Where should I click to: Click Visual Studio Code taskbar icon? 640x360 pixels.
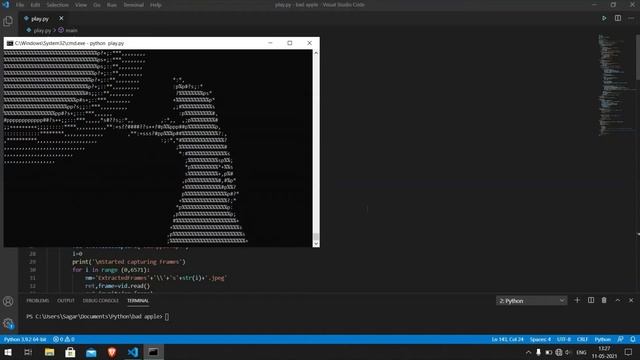(x=133, y=352)
